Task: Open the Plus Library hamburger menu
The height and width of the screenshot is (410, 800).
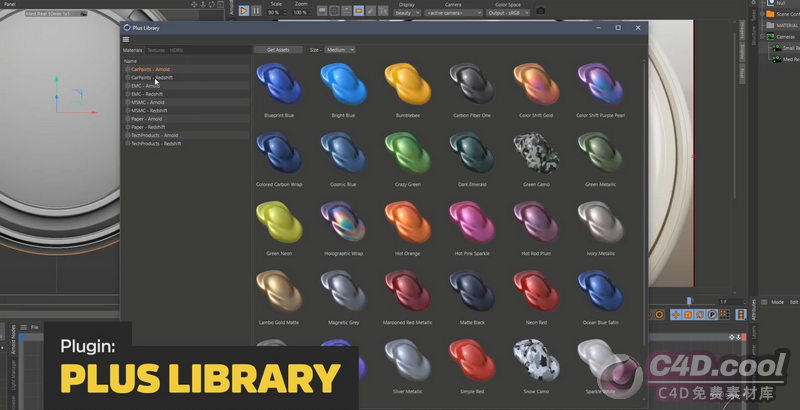Action: click(126, 39)
